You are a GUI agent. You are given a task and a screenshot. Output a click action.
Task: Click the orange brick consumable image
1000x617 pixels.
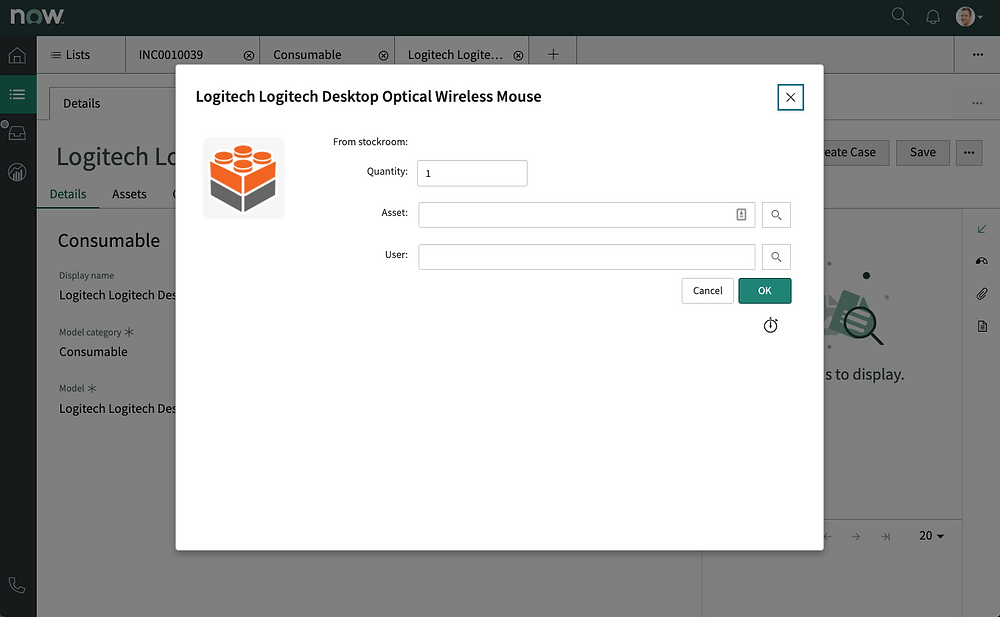[x=244, y=178]
